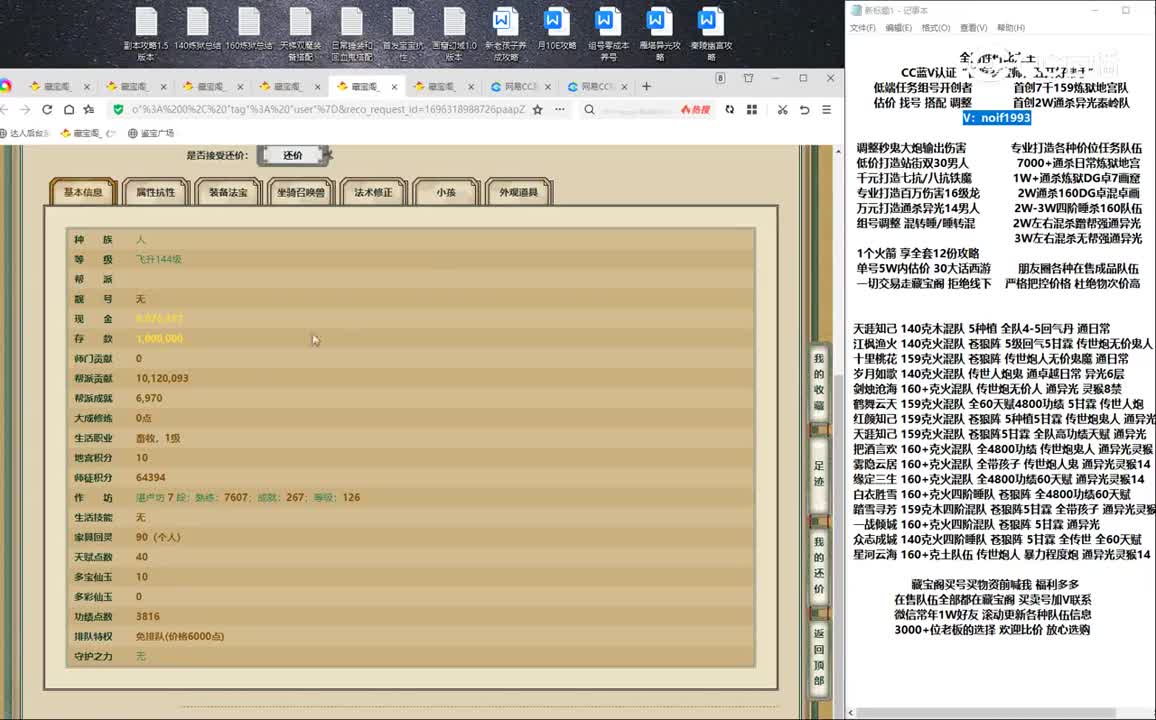1156x720 pixels.
Task: Click 排队特权 value 免排队(价格6000点)
Action: [x=180, y=636]
